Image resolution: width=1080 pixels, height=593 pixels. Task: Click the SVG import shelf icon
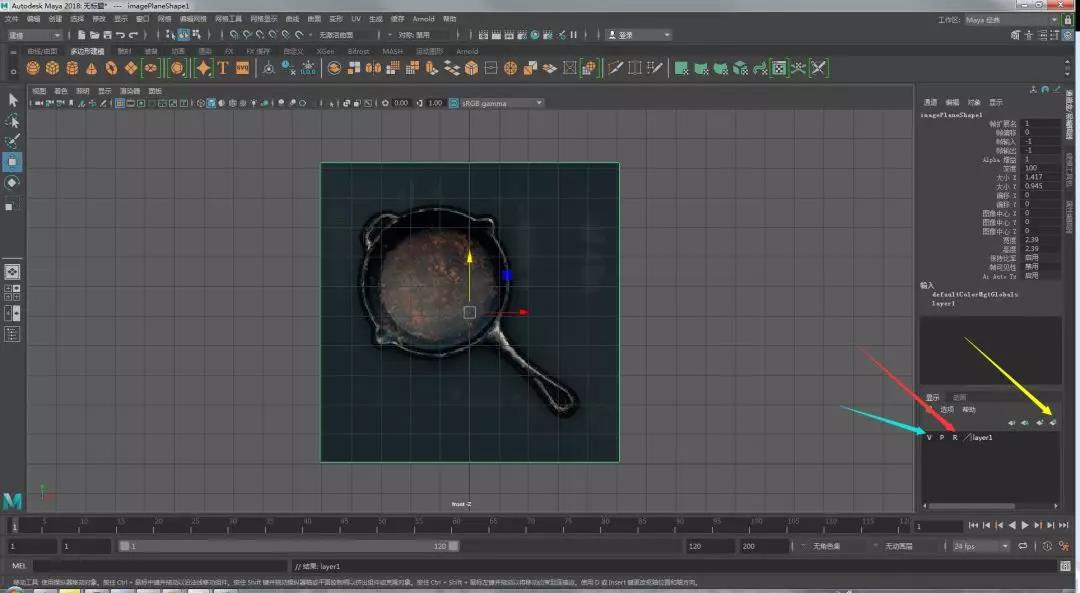242,68
